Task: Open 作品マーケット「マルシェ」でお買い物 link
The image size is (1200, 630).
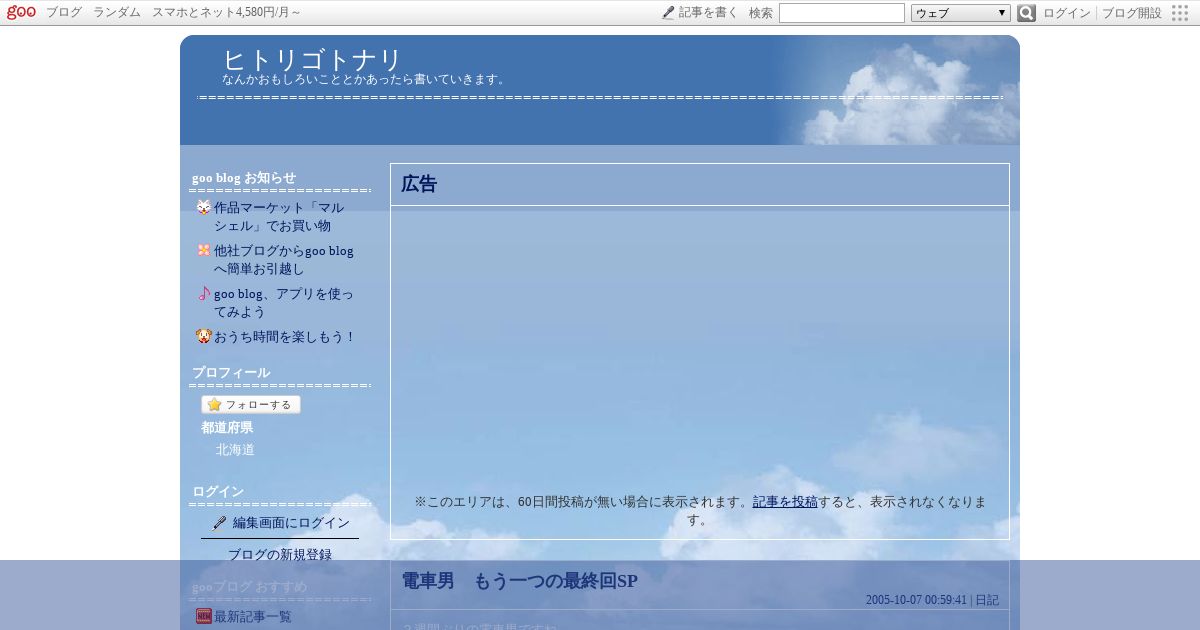Action: pos(279,216)
